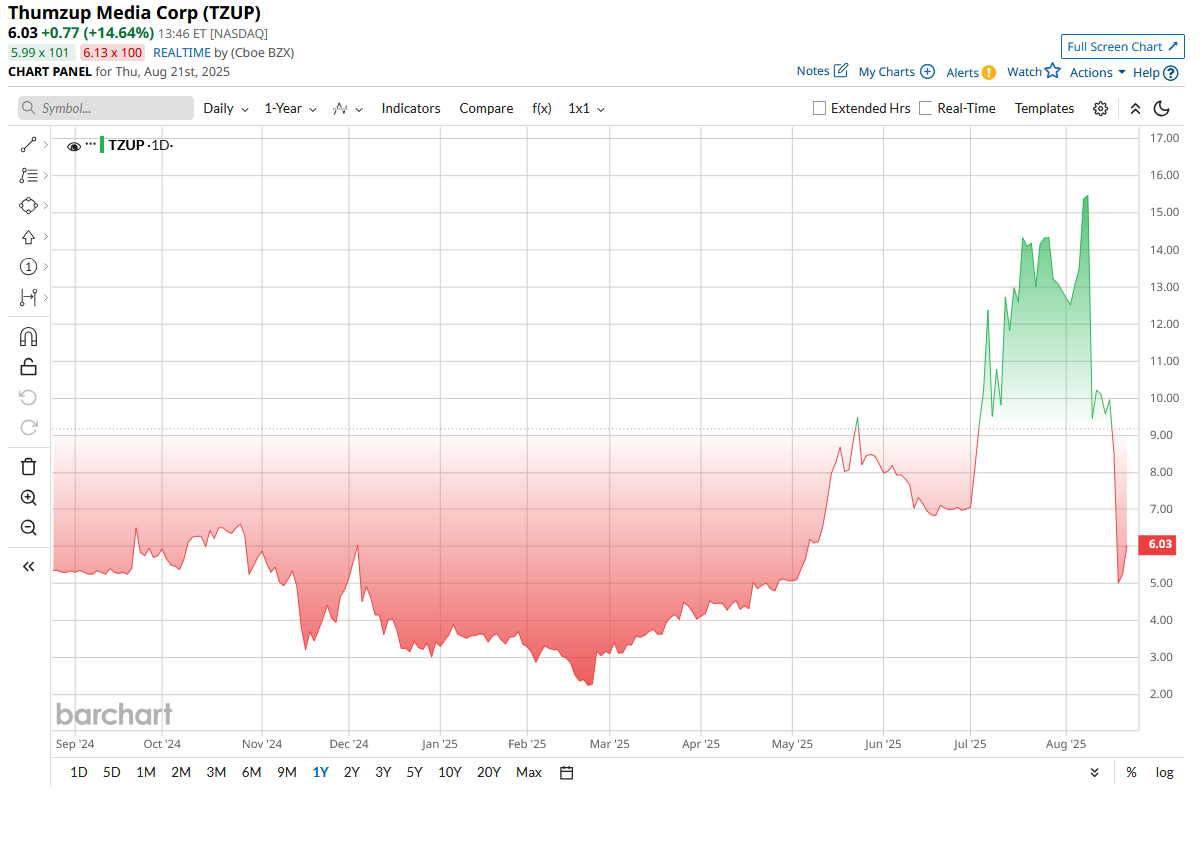Open the Actions dropdown menu
The image size is (1203, 841).
pos(1098,72)
